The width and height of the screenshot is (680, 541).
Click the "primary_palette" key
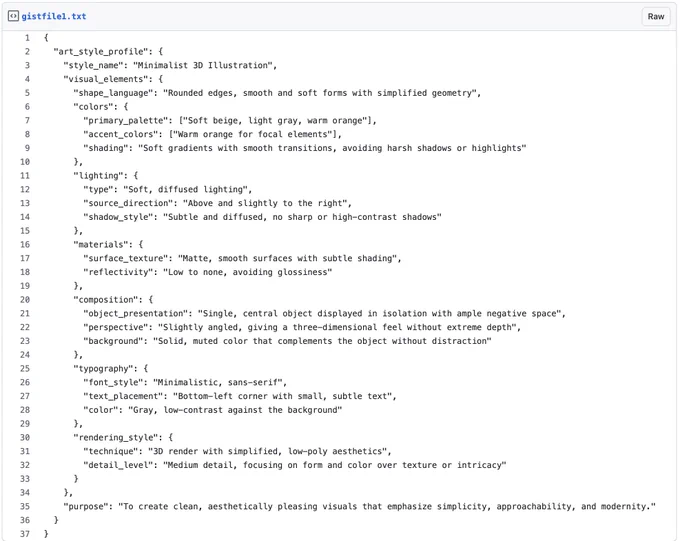coord(126,121)
